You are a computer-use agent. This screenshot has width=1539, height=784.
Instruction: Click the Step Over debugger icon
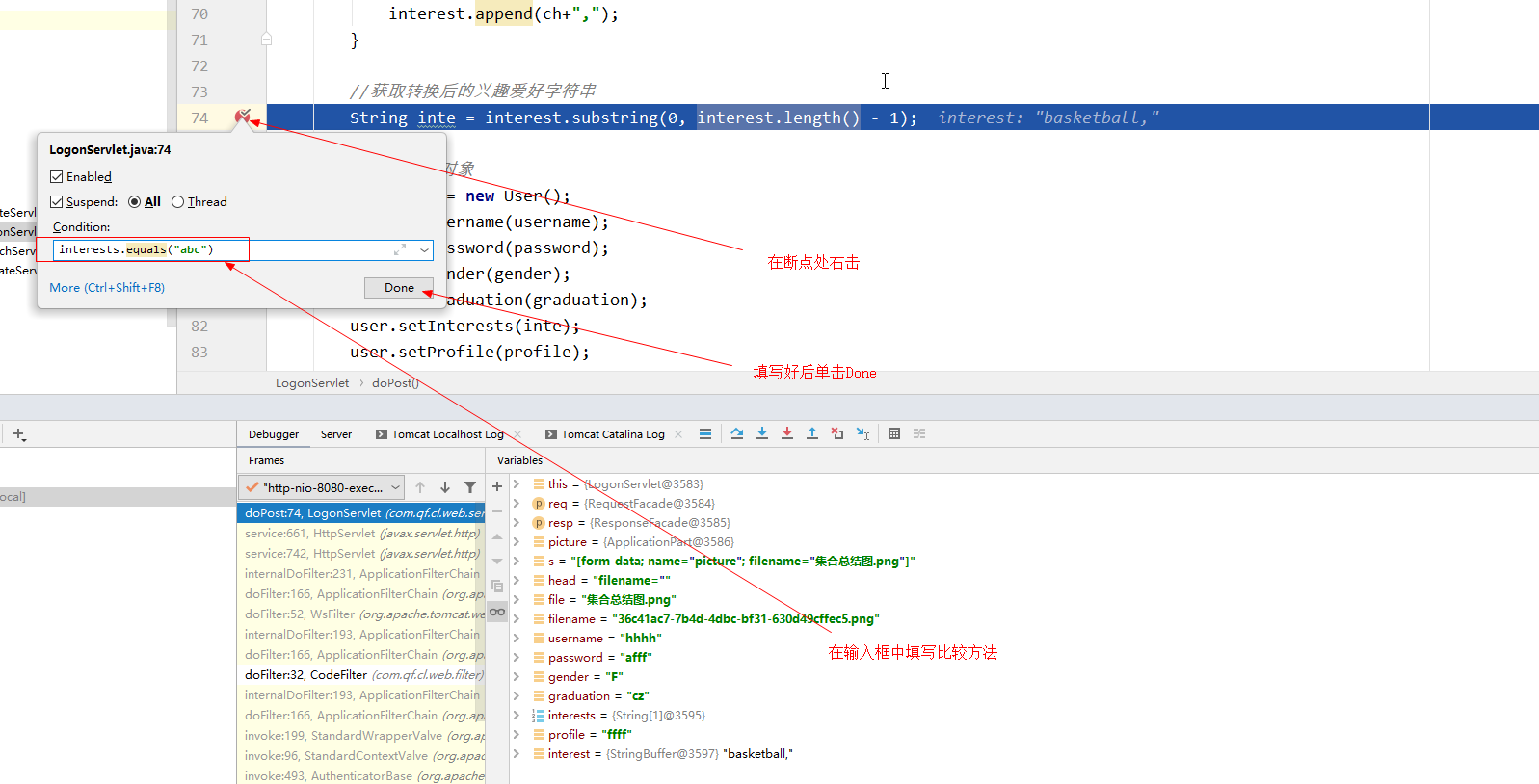737,433
